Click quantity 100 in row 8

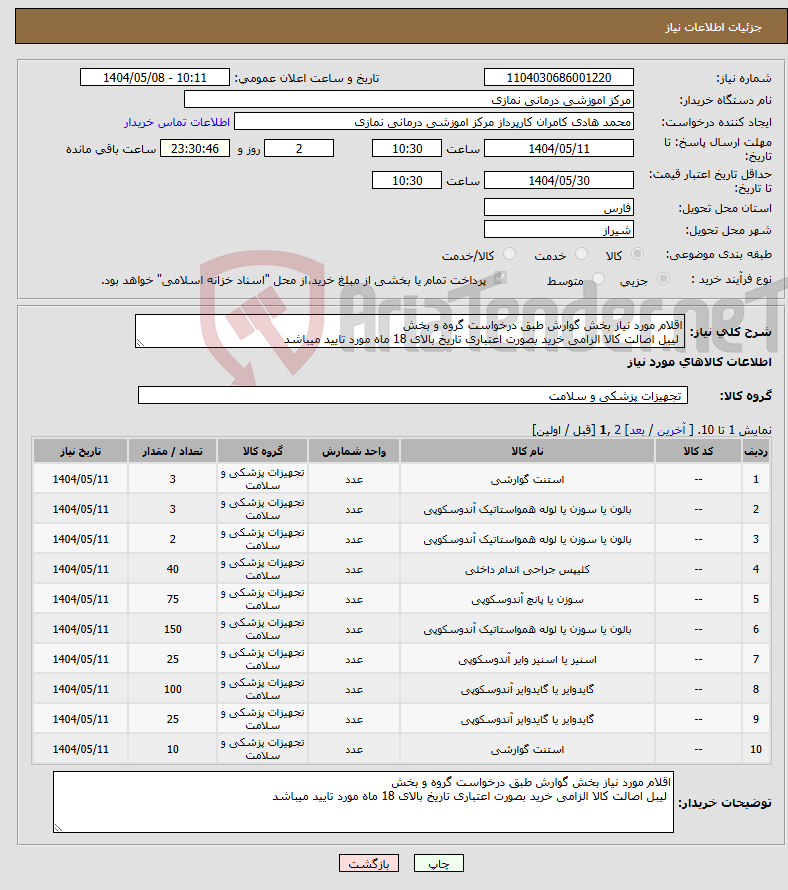(173, 690)
